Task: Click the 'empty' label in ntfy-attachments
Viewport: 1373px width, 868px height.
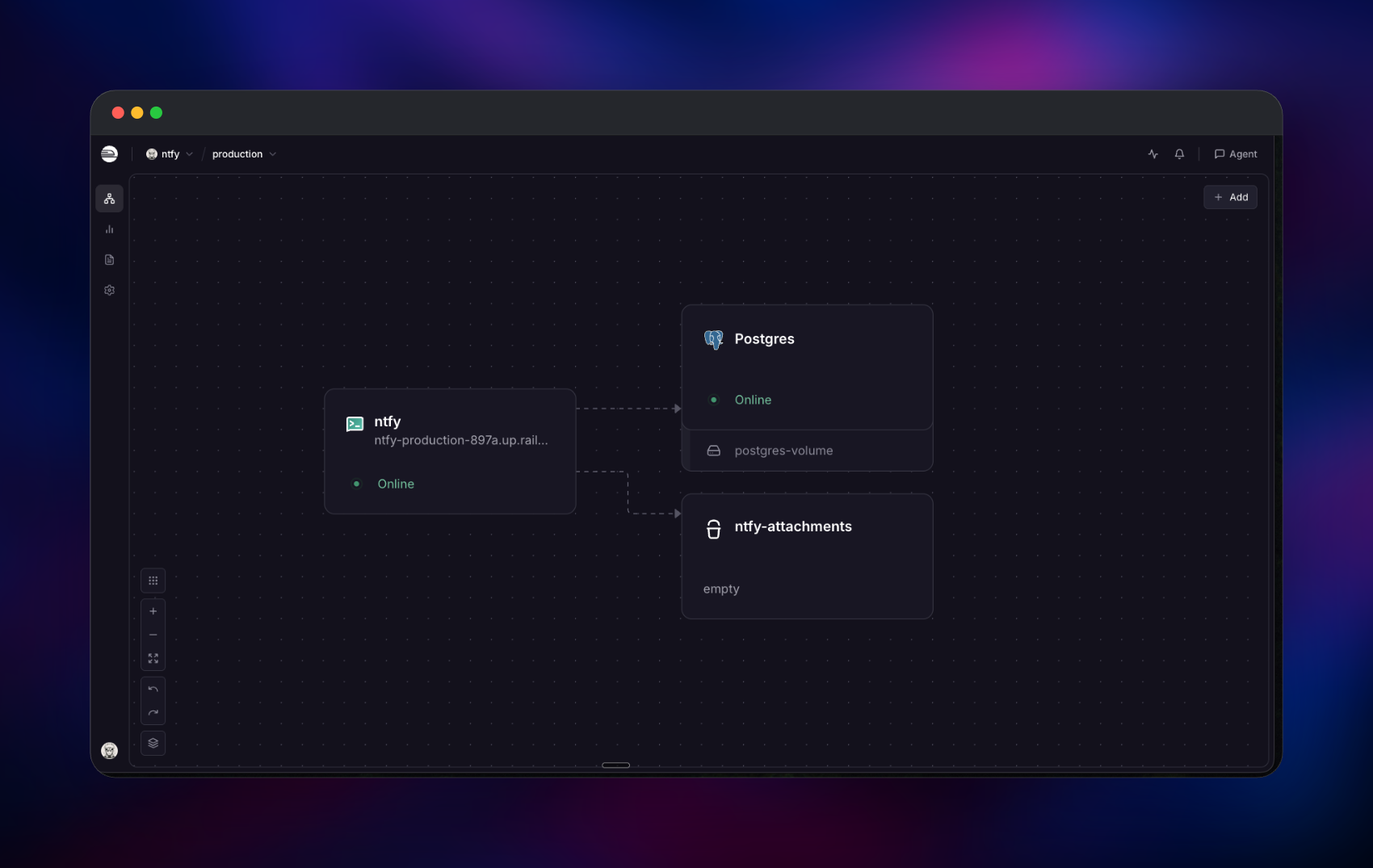Action: pos(721,589)
